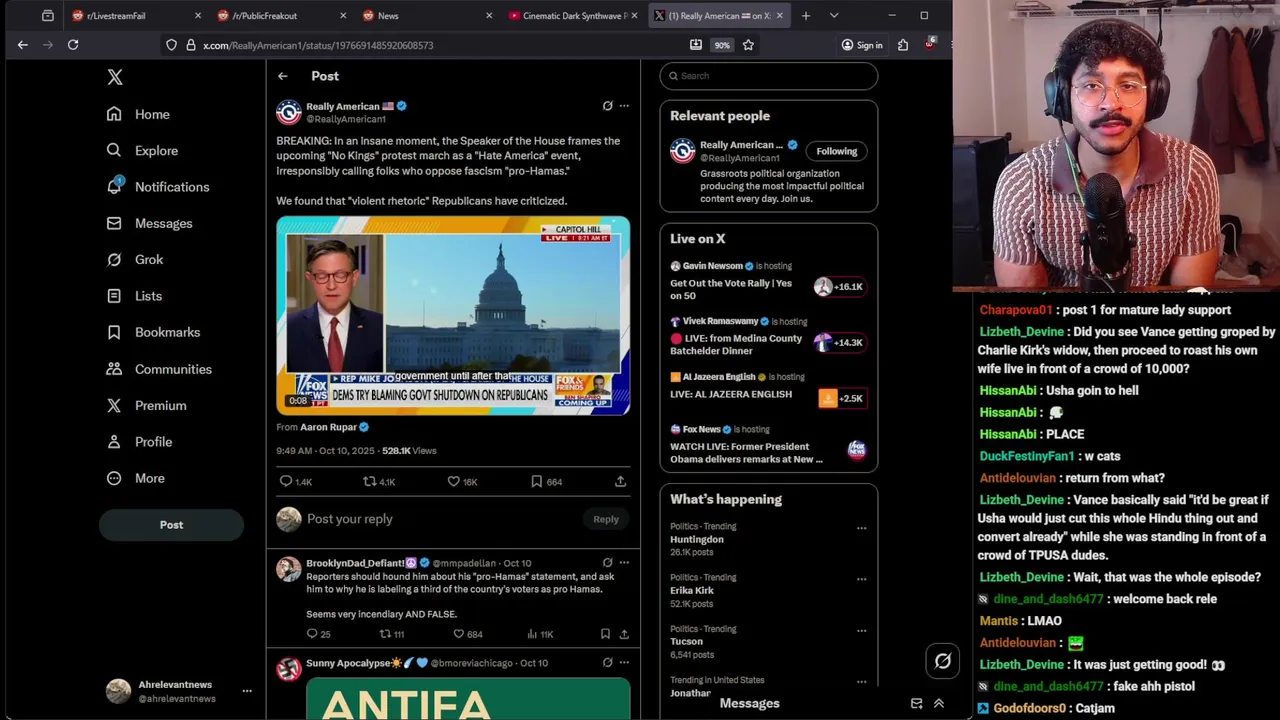The width and height of the screenshot is (1280, 720).
Task: Open the Fox News live Obama remarks
Action: pos(768,445)
